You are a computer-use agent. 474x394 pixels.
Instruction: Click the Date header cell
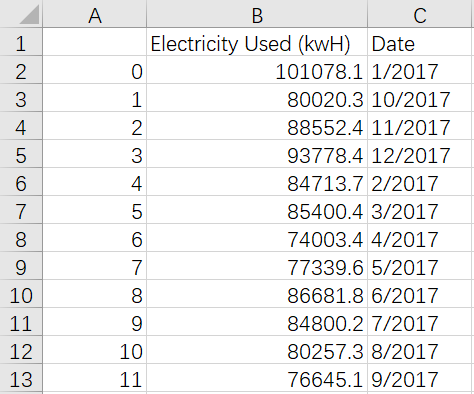pos(420,42)
